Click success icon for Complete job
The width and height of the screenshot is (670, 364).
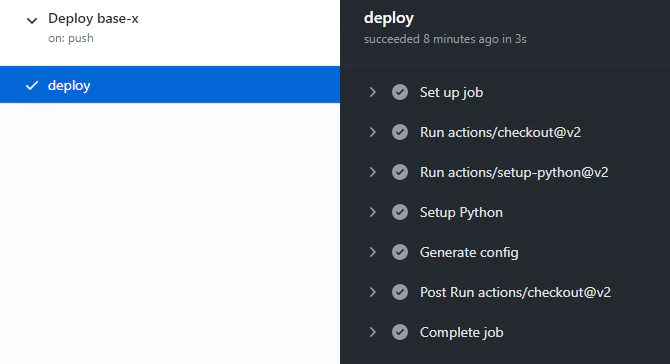(400, 332)
